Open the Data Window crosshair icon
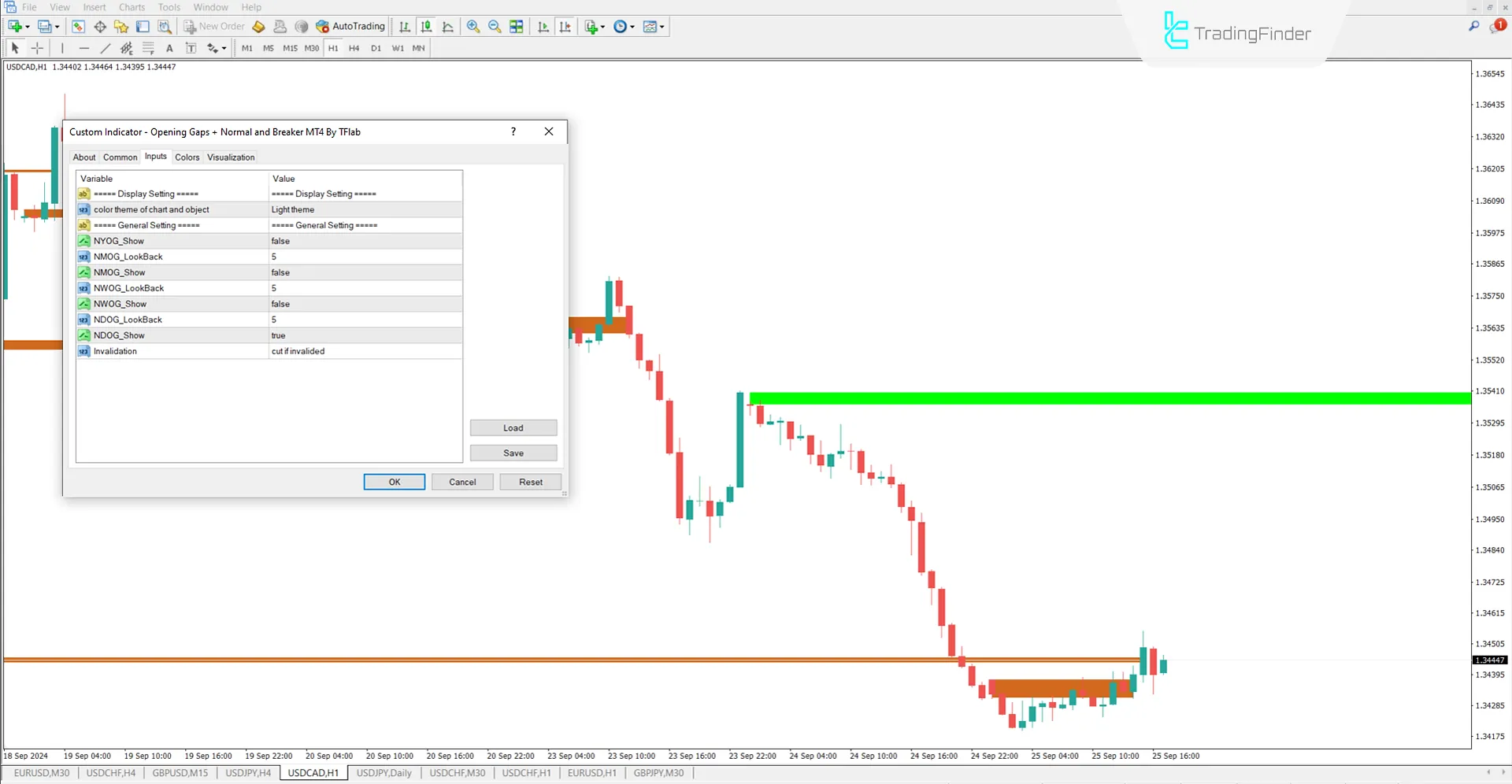Screen dimensions: 1512x784 click(x=100, y=27)
